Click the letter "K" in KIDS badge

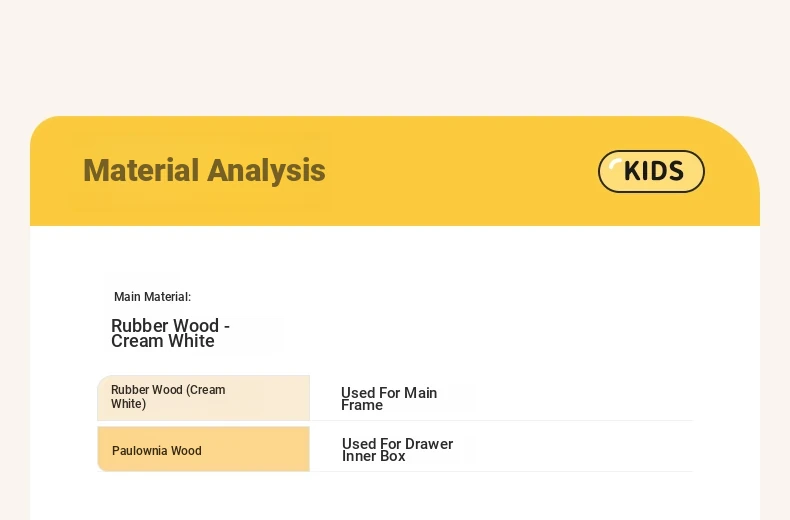pos(632,171)
